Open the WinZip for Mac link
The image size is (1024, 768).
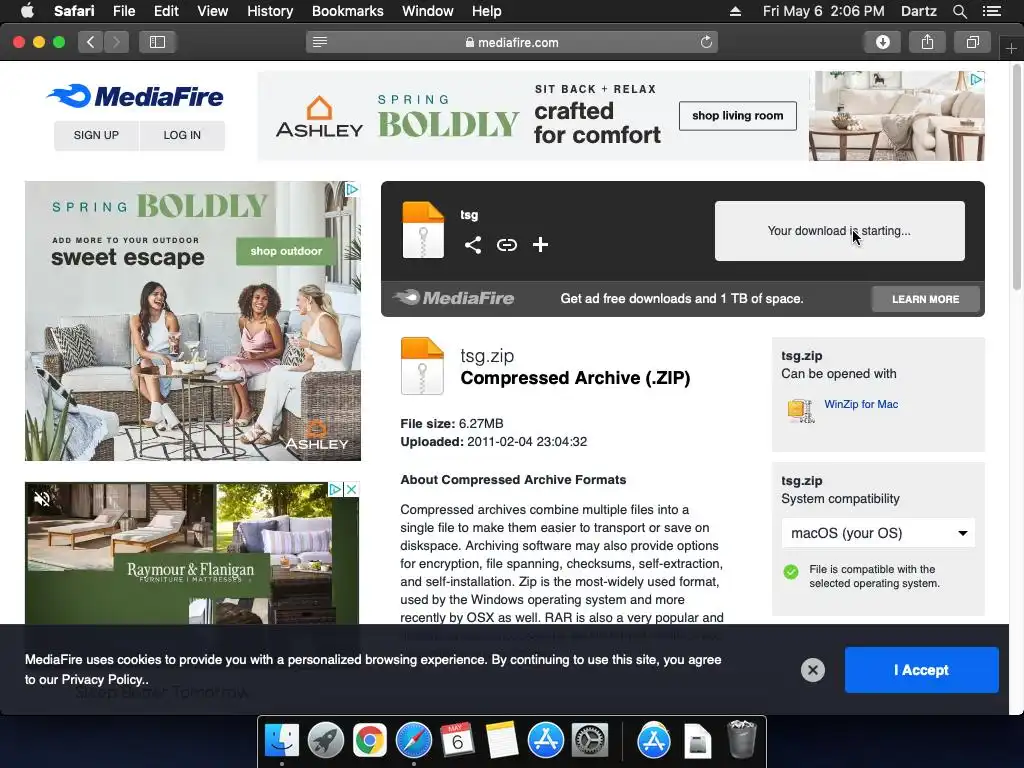tap(861, 404)
